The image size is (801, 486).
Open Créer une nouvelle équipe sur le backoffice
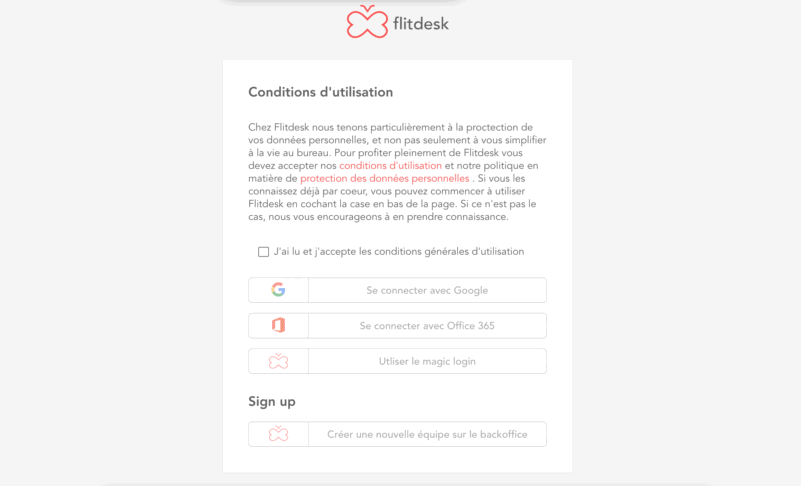[x=397, y=434]
